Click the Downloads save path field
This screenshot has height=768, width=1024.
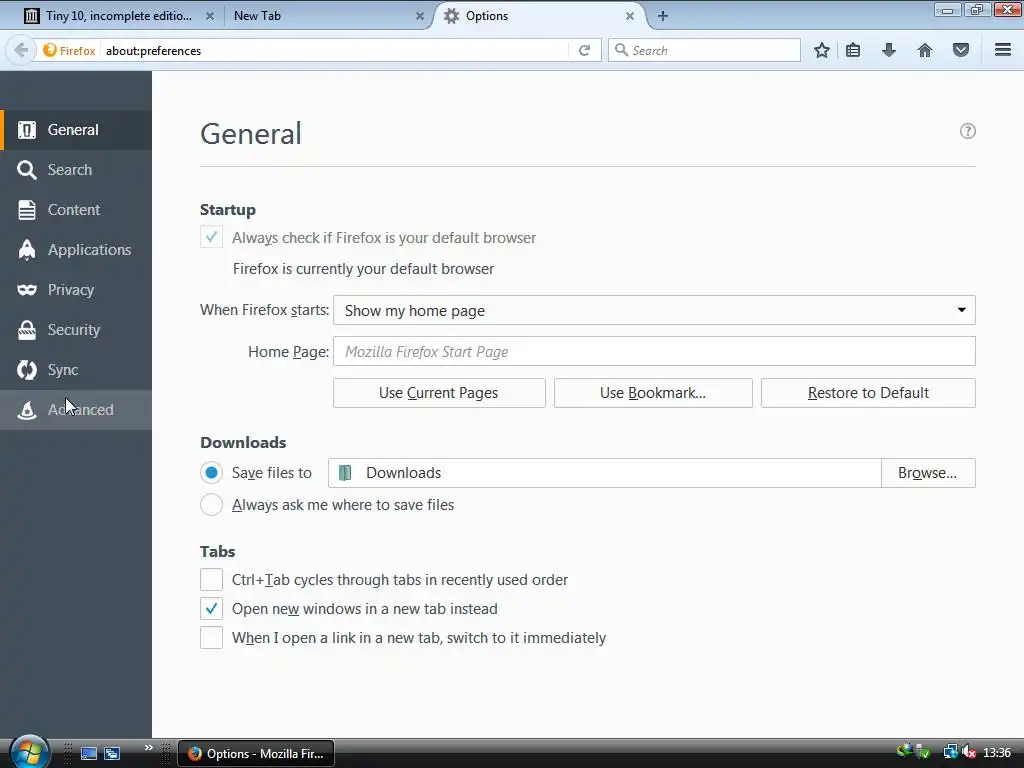(x=605, y=473)
